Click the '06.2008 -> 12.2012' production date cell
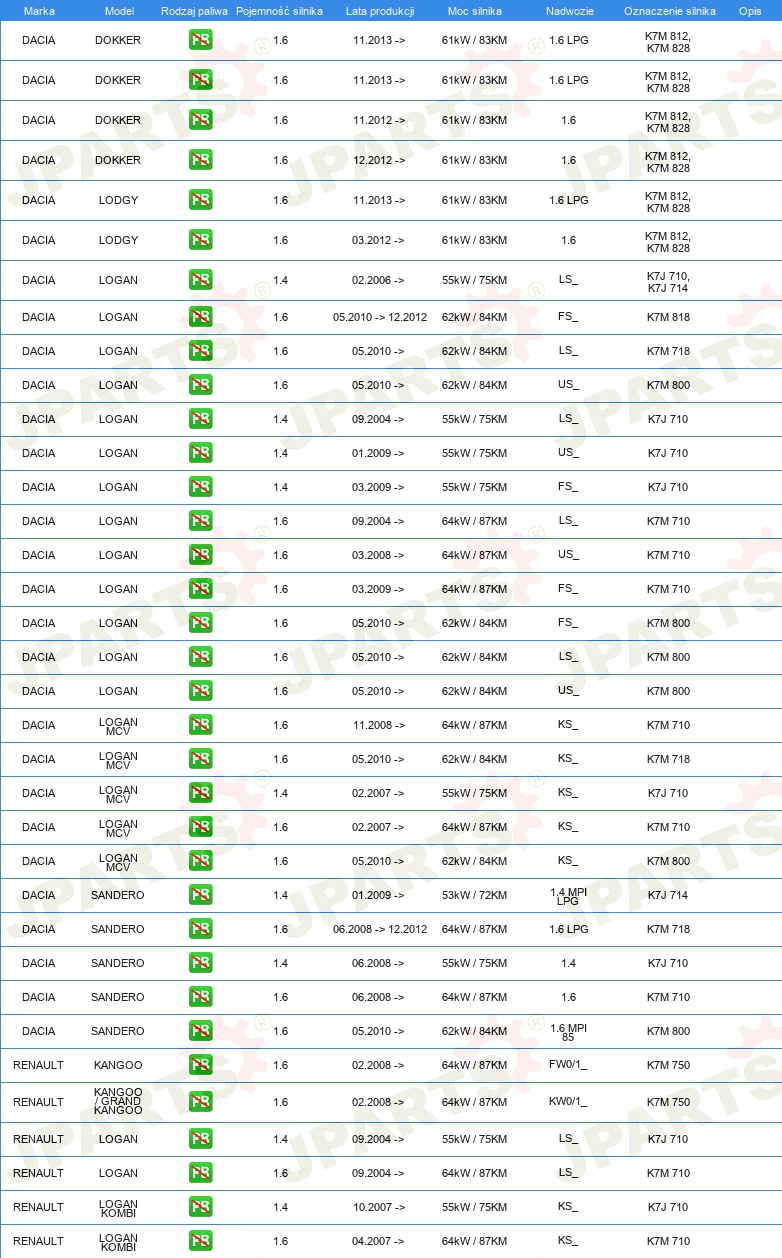 [x=380, y=929]
